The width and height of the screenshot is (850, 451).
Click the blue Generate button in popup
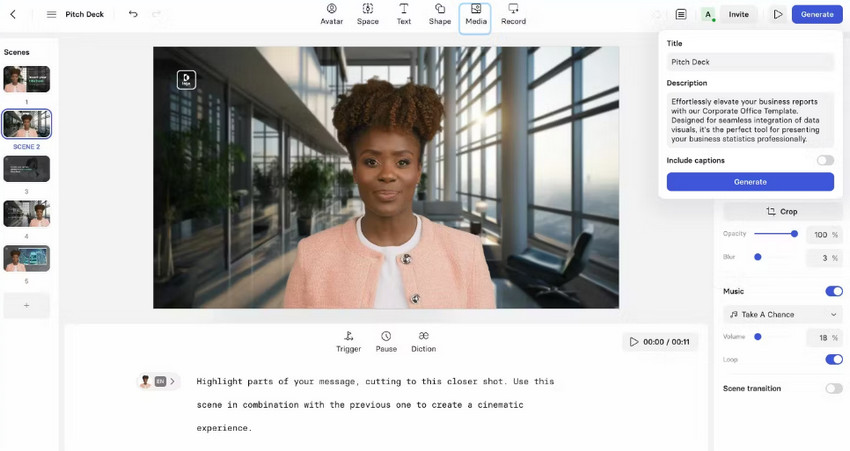[x=750, y=182]
